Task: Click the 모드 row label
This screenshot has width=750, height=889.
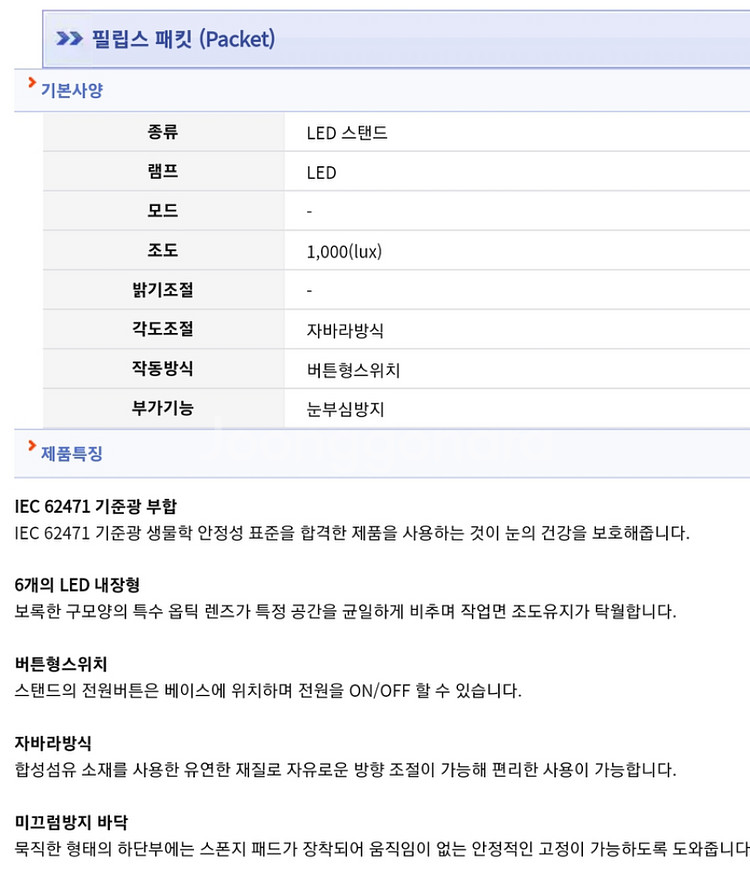Action: (163, 211)
